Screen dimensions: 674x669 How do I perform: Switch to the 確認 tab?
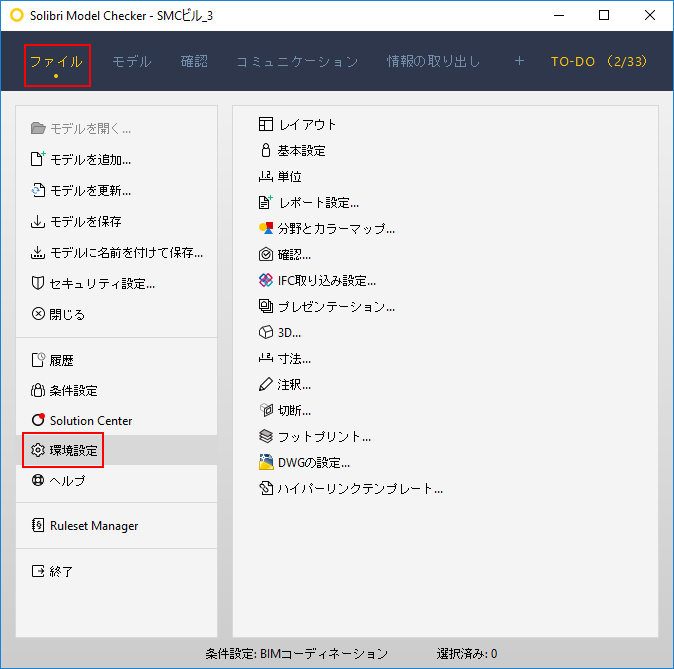coord(194,61)
